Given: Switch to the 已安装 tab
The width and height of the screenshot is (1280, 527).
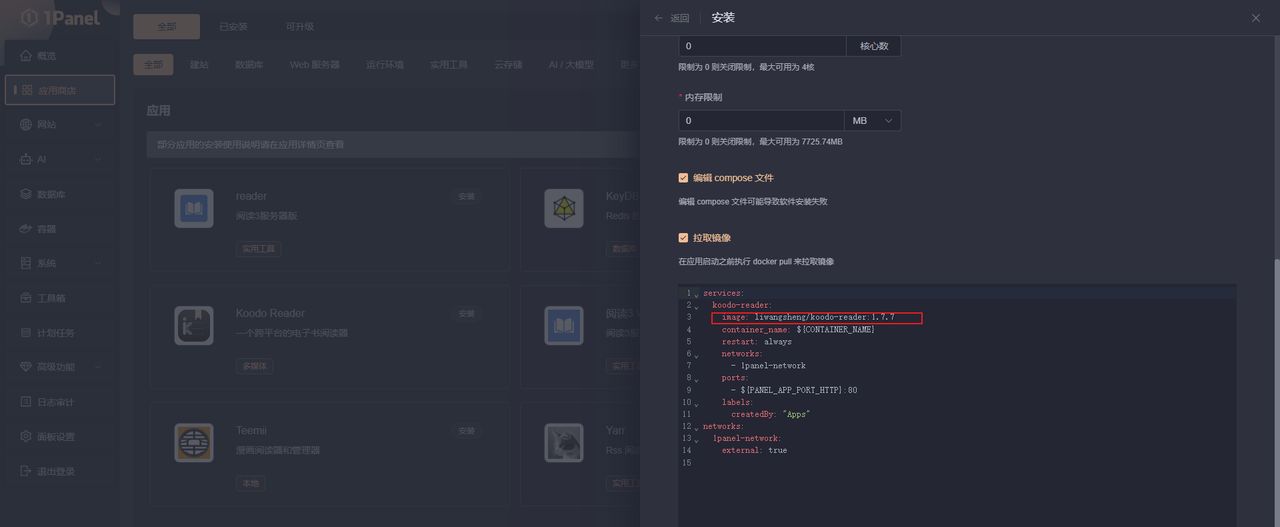Looking at the screenshot, I should tap(233, 27).
